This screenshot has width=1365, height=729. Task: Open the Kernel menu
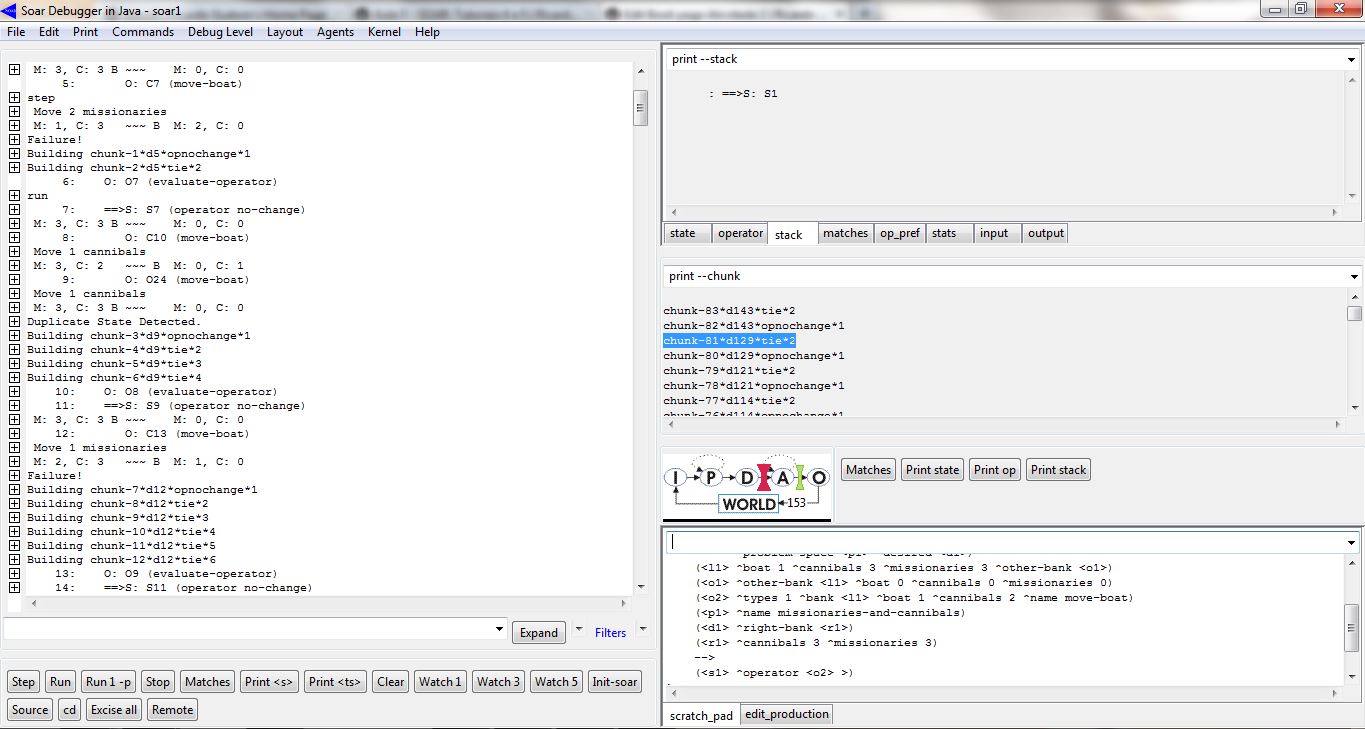click(384, 32)
